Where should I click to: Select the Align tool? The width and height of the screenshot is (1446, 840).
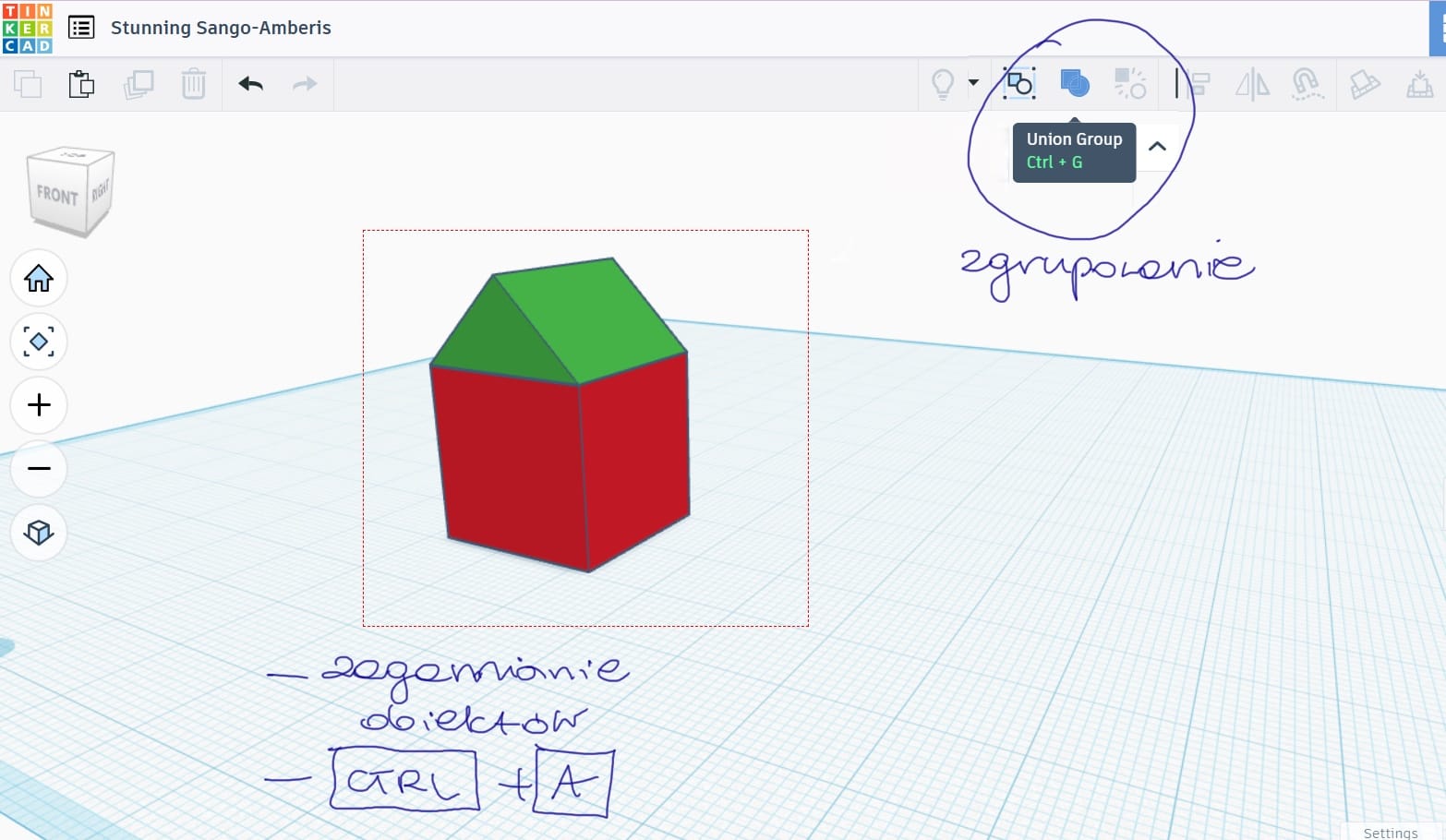coord(1198,84)
